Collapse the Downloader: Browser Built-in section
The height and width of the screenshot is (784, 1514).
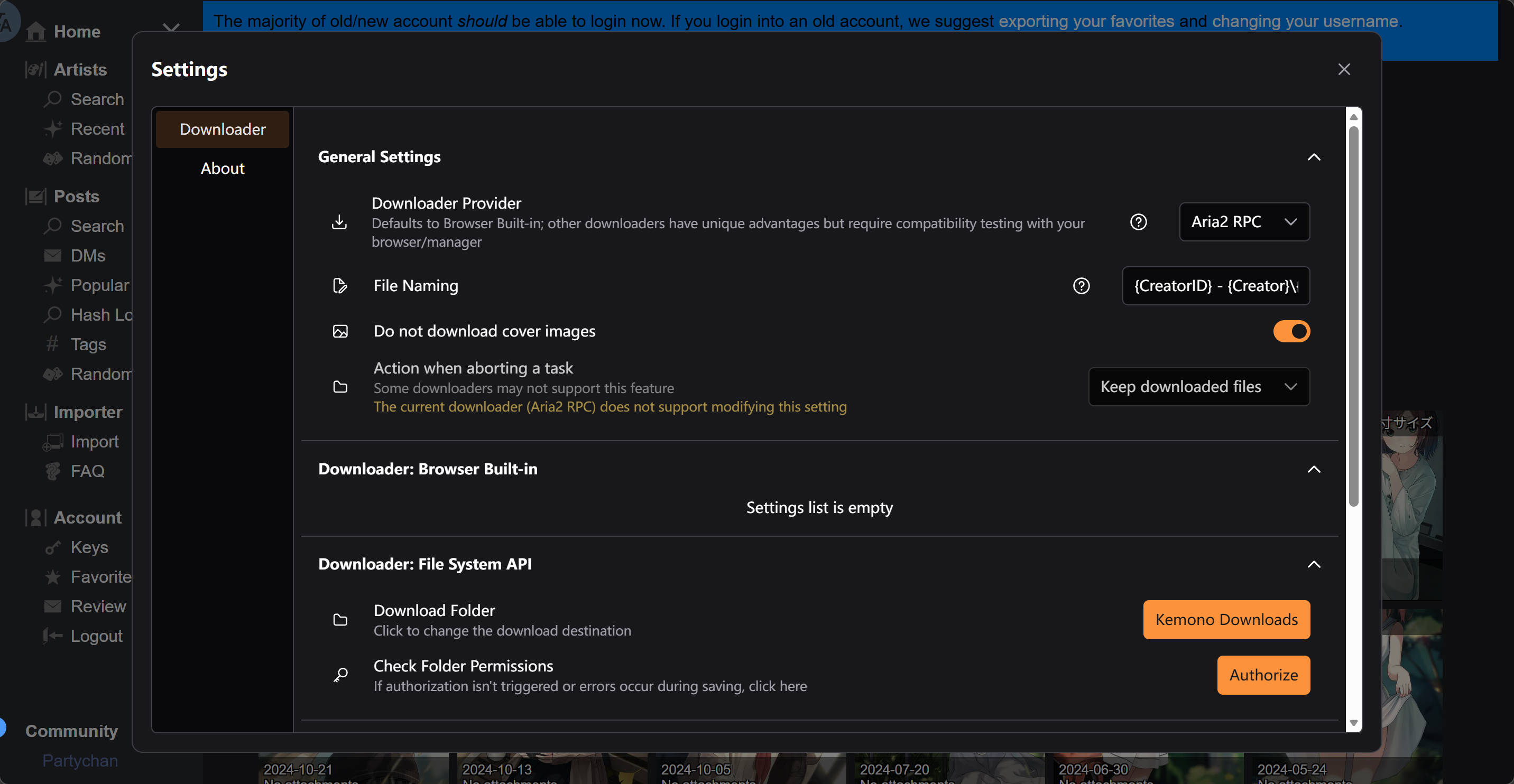coord(1314,469)
